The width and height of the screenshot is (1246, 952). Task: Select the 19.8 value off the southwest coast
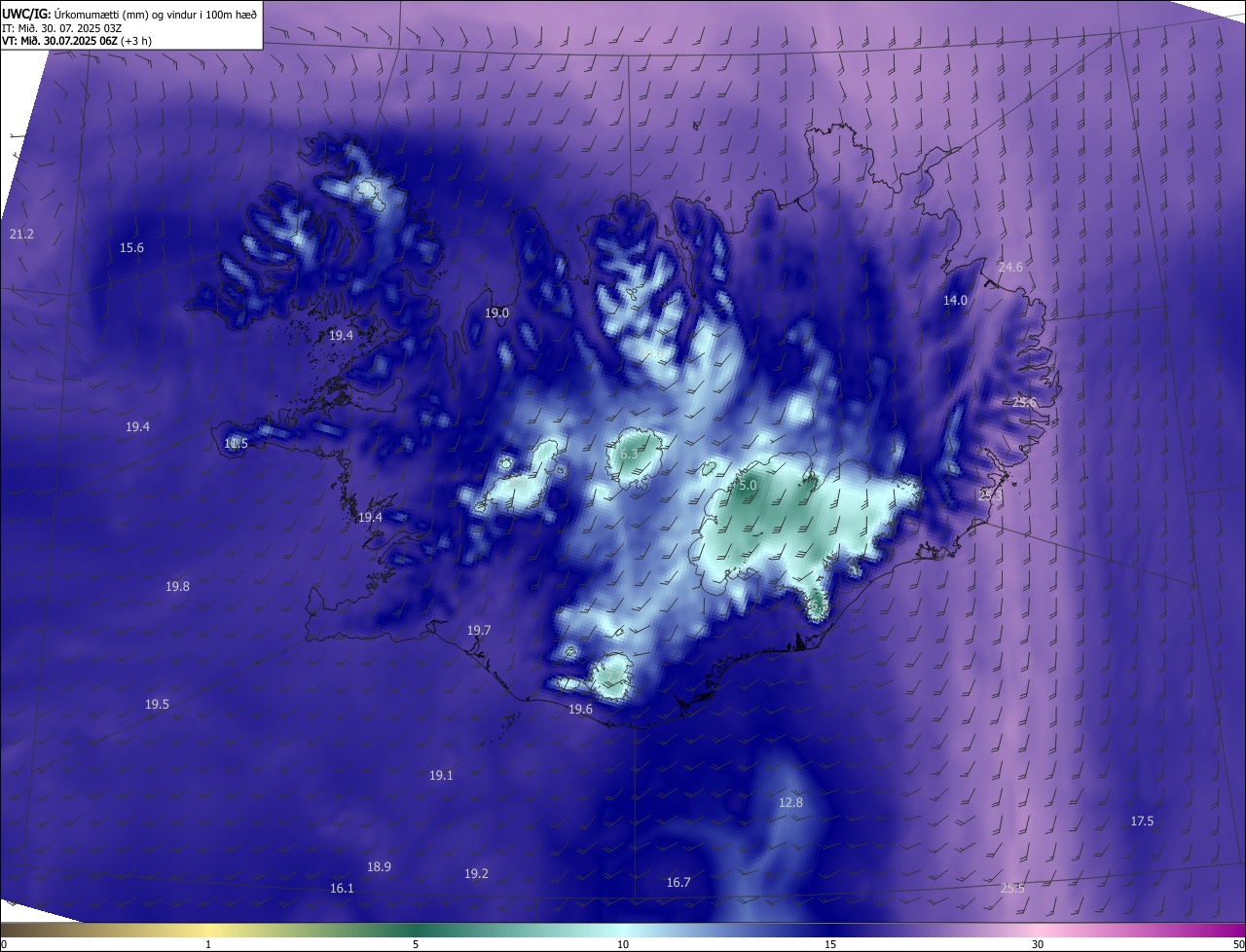pyautogui.click(x=177, y=587)
